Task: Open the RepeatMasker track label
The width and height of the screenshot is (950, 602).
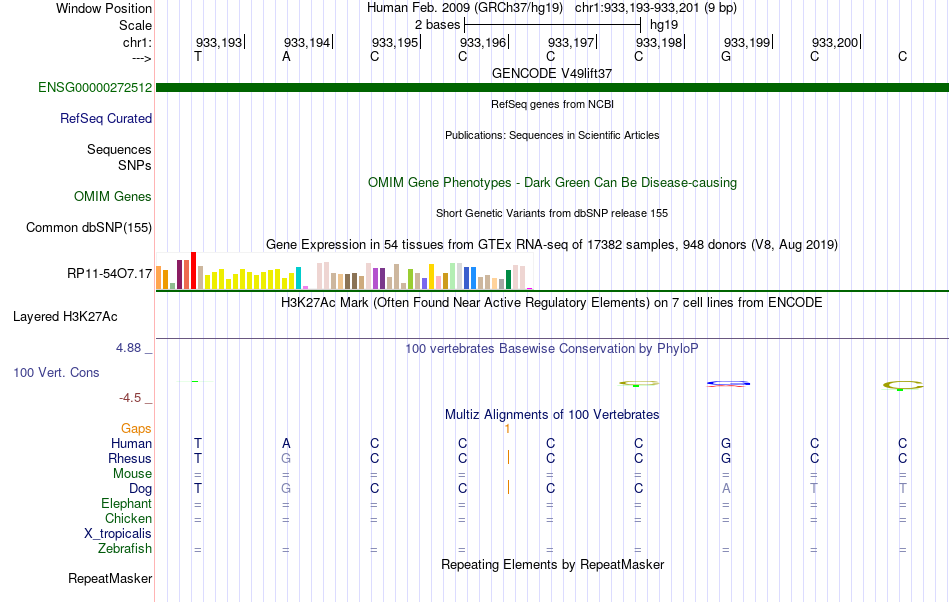Action: tap(110, 578)
